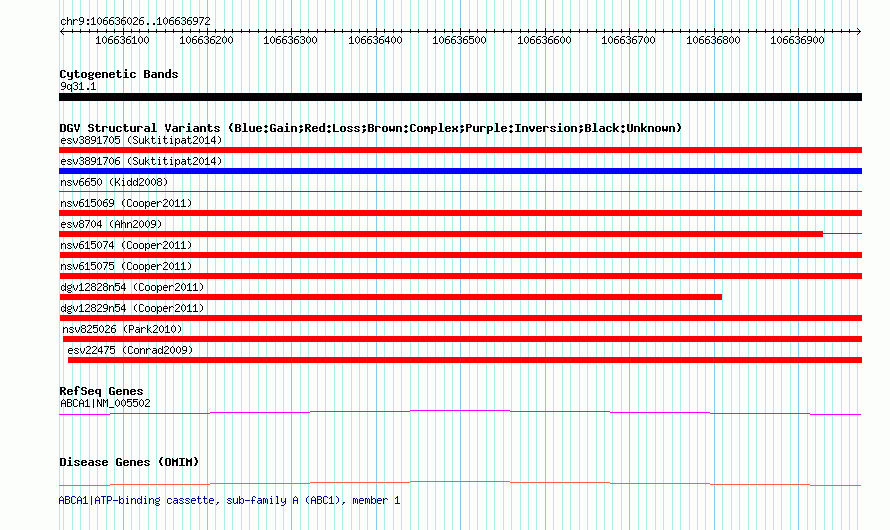Viewport: 890px width, 530px height.
Task: Select the blue gain bar of esv3891706
Action: tap(460, 171)
